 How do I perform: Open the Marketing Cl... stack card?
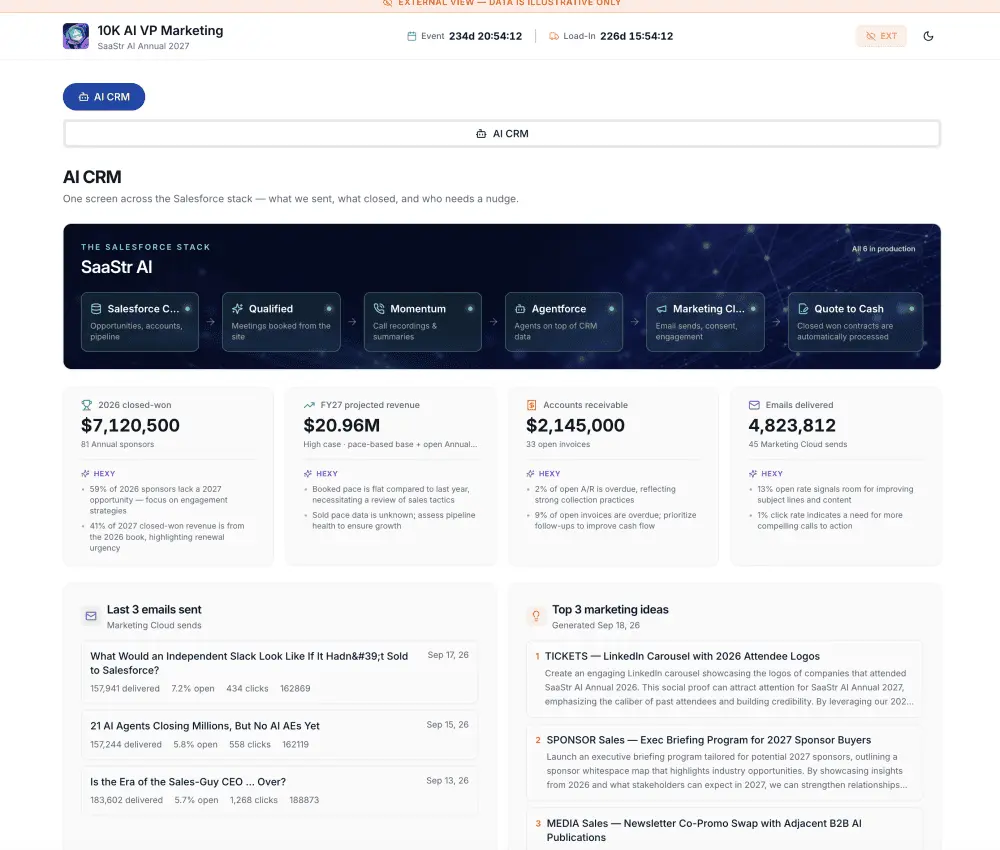tap(705, 322)
